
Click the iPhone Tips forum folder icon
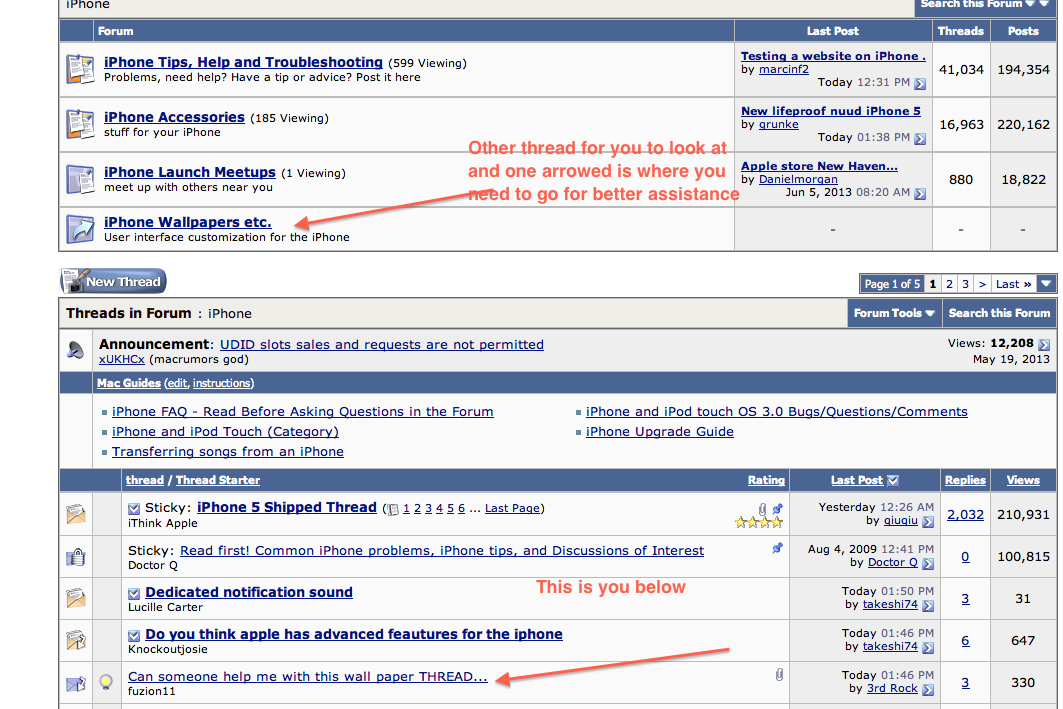(x=80, y=69)
